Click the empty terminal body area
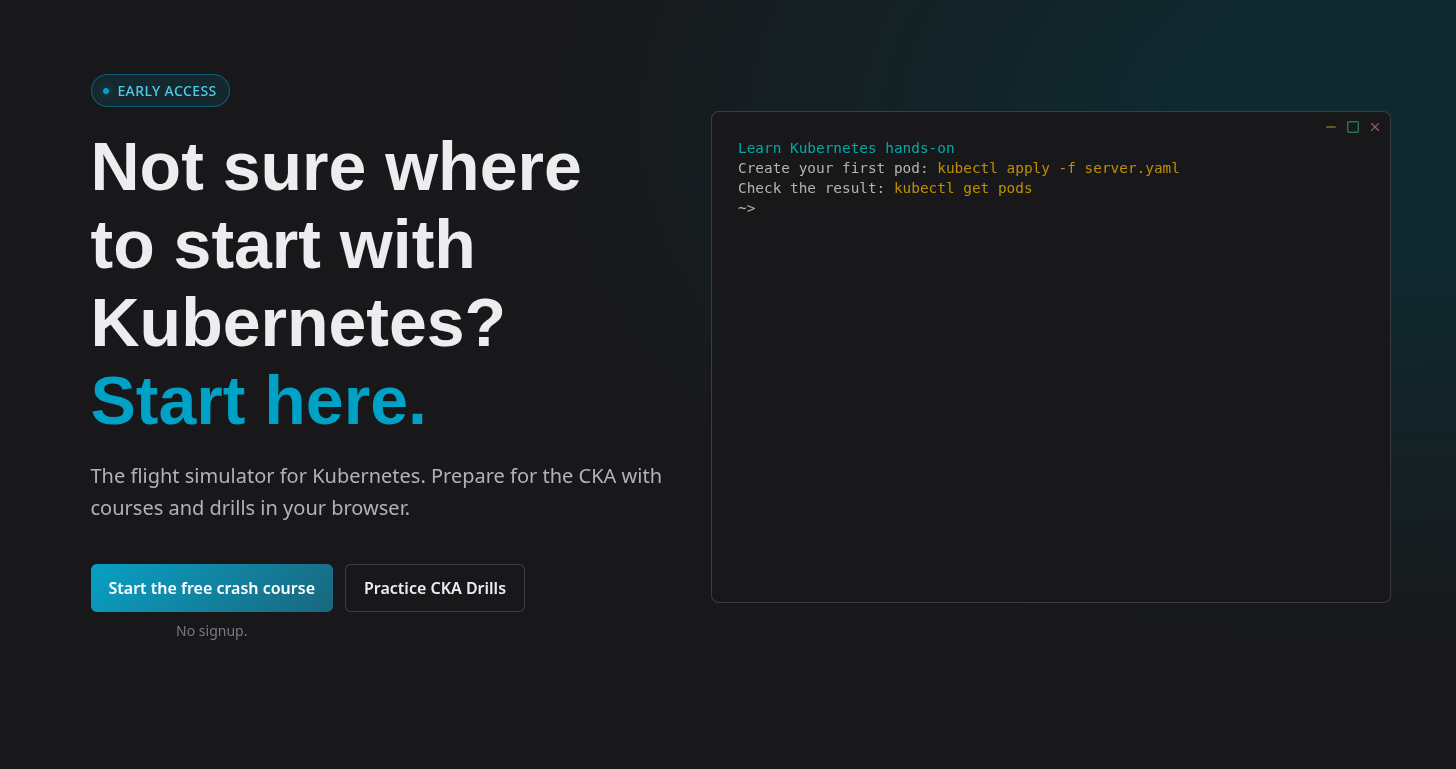This screenshot has width=1456, height=769. pos(1050,400)
